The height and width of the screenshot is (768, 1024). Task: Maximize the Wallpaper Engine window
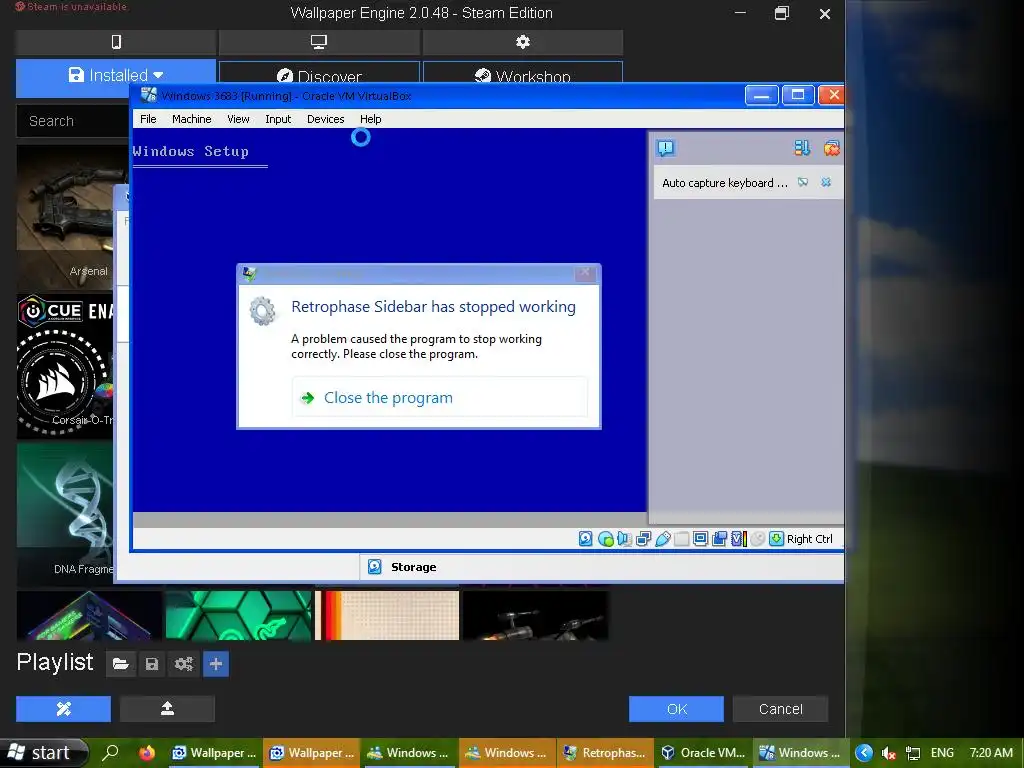tap(782, 13)
